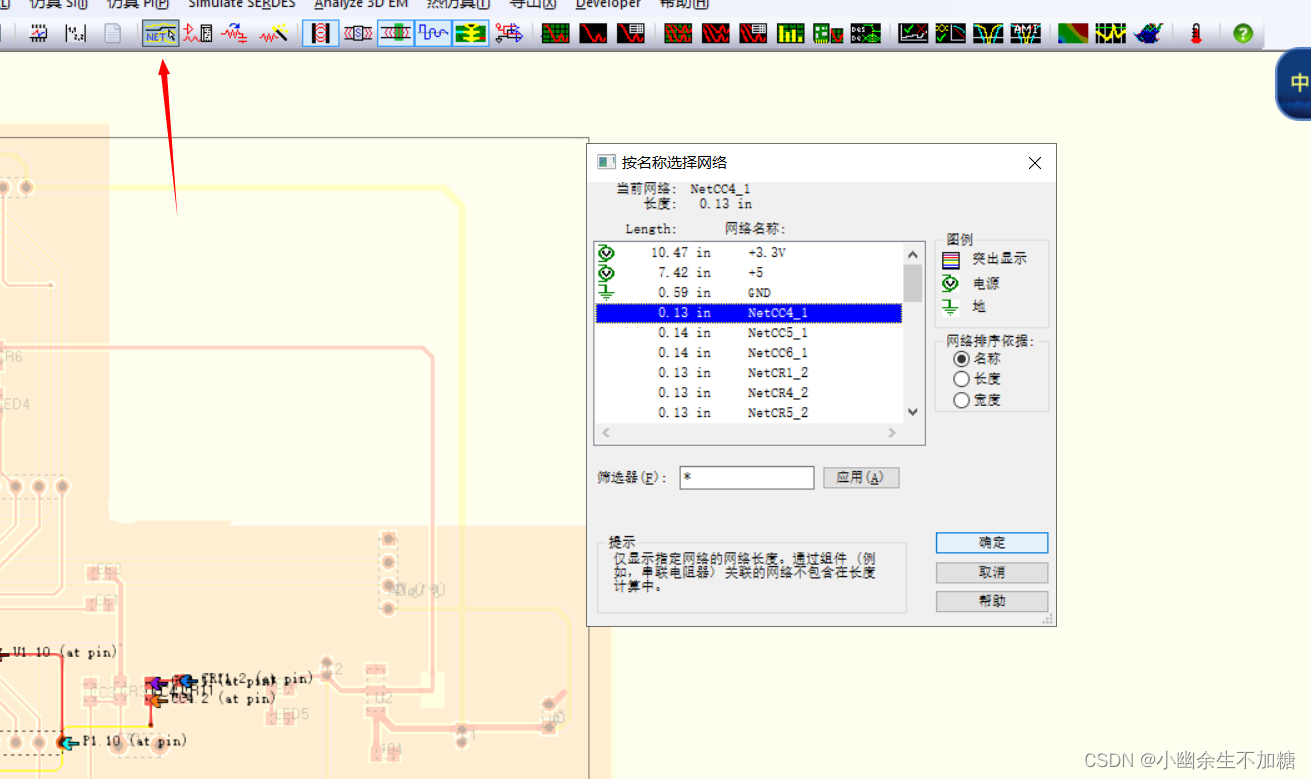
Task: Run thermal simulation thermometer icon
Action: coord(1196,33)
